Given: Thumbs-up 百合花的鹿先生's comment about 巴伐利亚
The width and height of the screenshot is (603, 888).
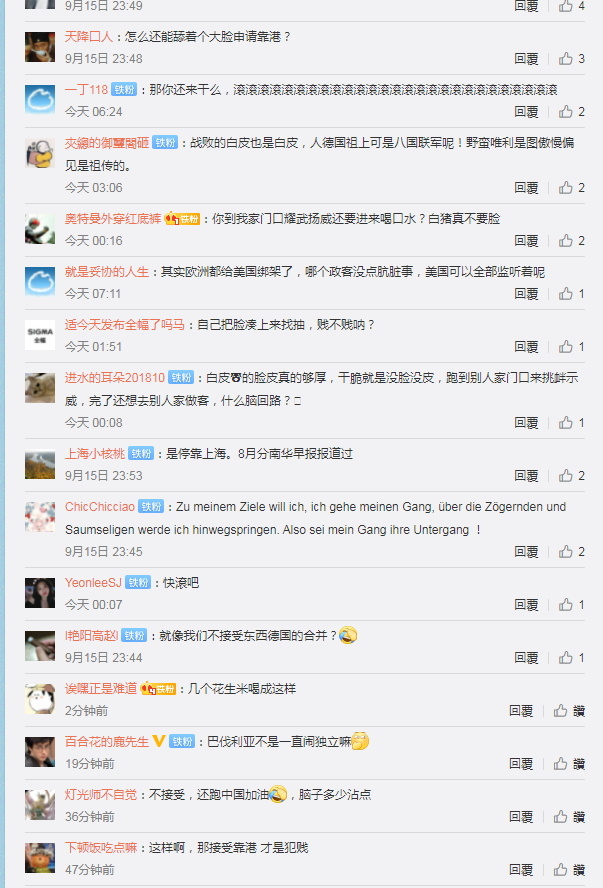Looking at the screenshot, I should pos(561,764).
